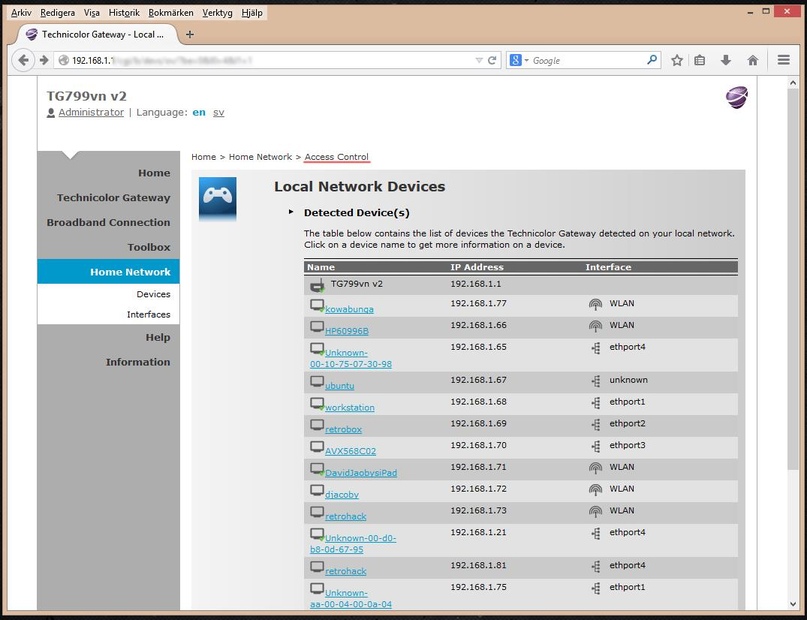Click the browser Back arrow button
807x620 pixels.
tap(23, 60)
